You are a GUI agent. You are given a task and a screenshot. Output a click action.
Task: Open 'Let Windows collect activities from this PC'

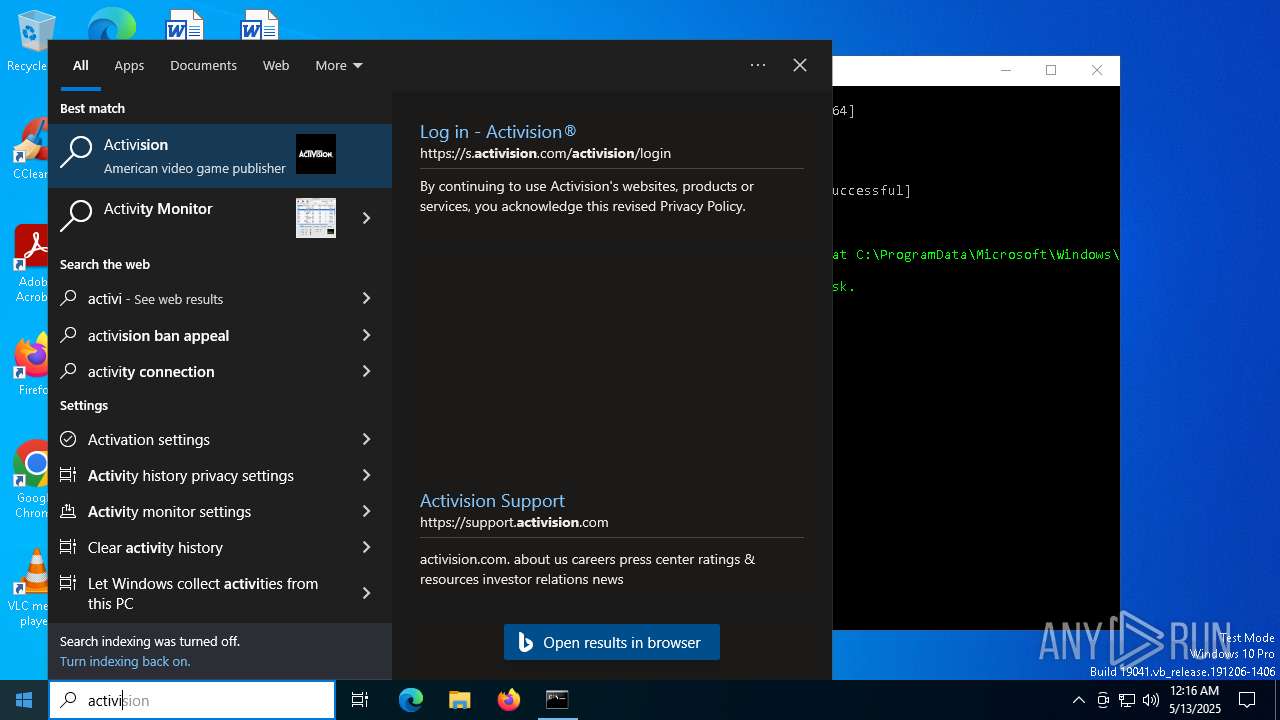click(x=195, y=593)
